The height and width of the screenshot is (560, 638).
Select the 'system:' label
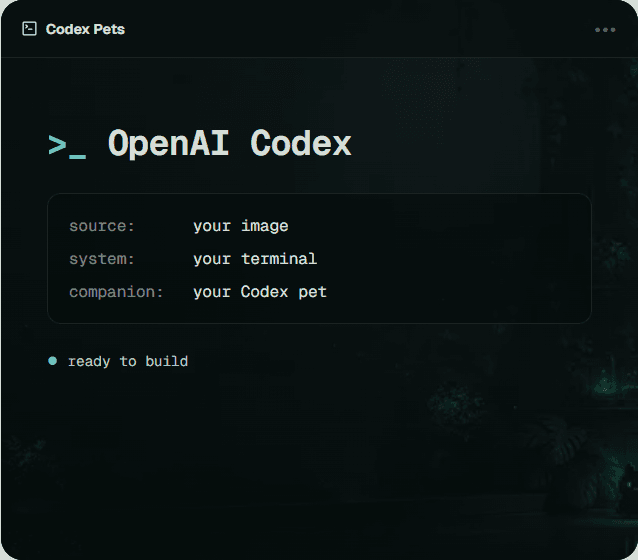pyautogui.click(x=102, y=259)
